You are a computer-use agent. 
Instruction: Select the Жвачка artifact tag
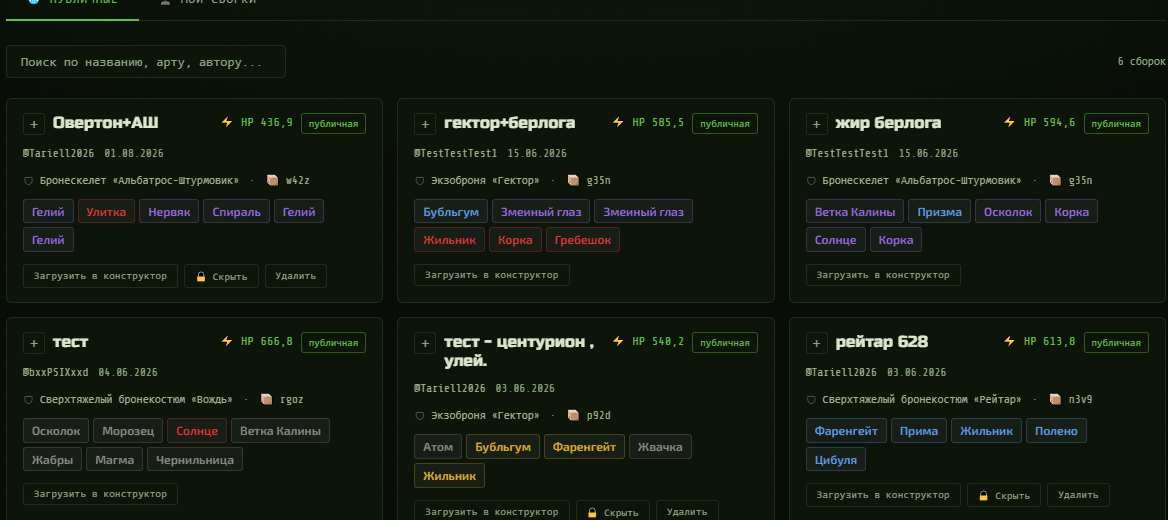click(661, 447)
